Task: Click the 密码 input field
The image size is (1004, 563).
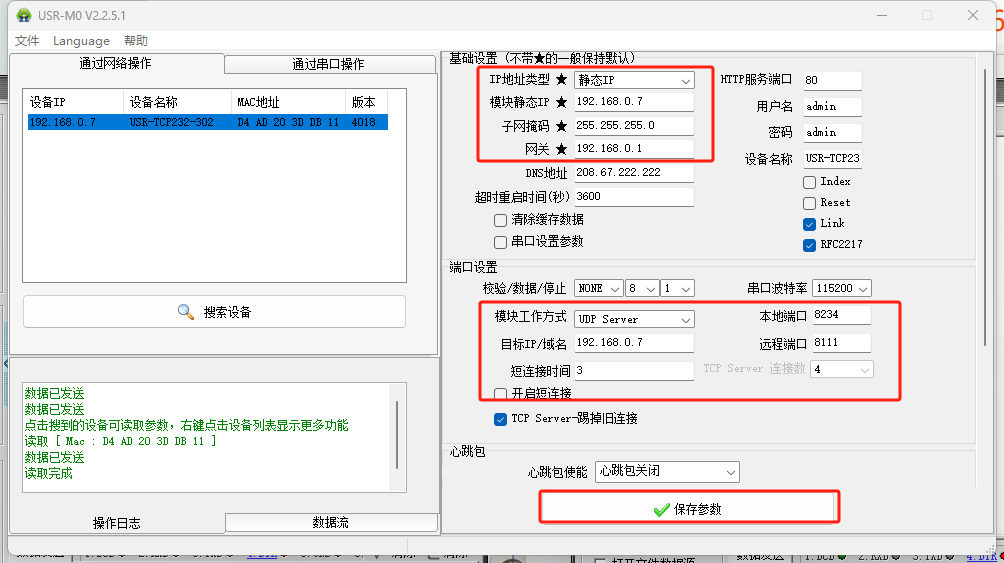Action: coord(832,132)
